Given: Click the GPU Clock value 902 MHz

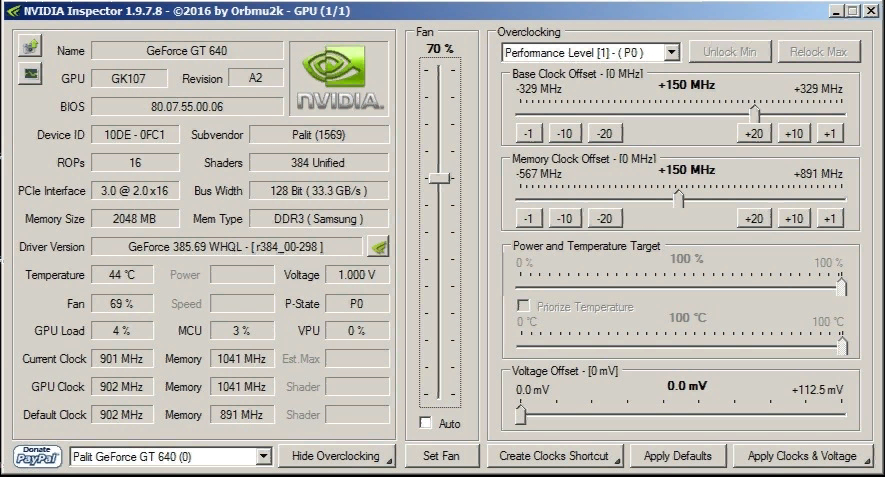Looking at the screenshot, I should (x=122, y=387).
